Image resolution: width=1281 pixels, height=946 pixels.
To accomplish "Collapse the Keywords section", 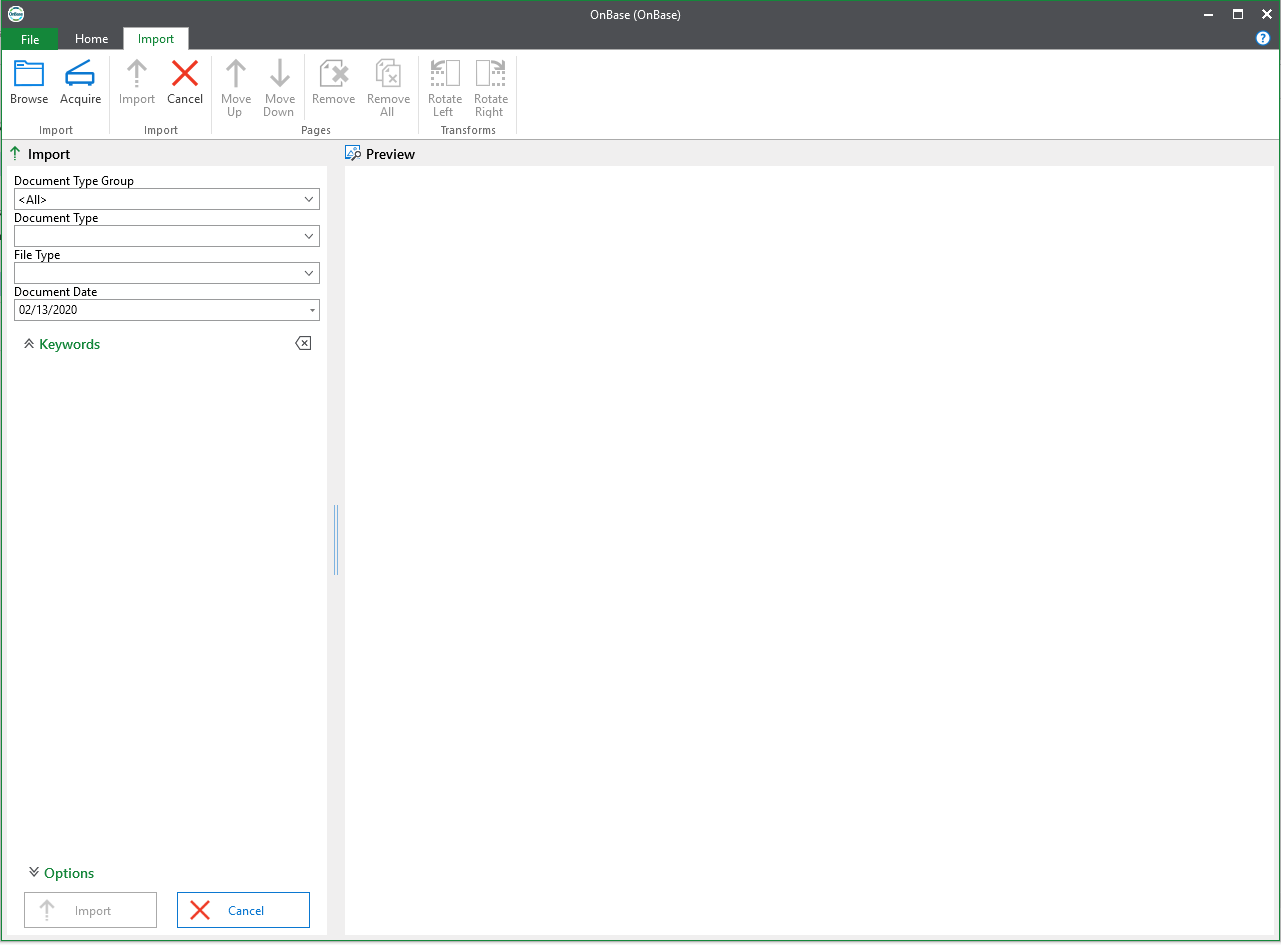I will (x=29, y=343).
